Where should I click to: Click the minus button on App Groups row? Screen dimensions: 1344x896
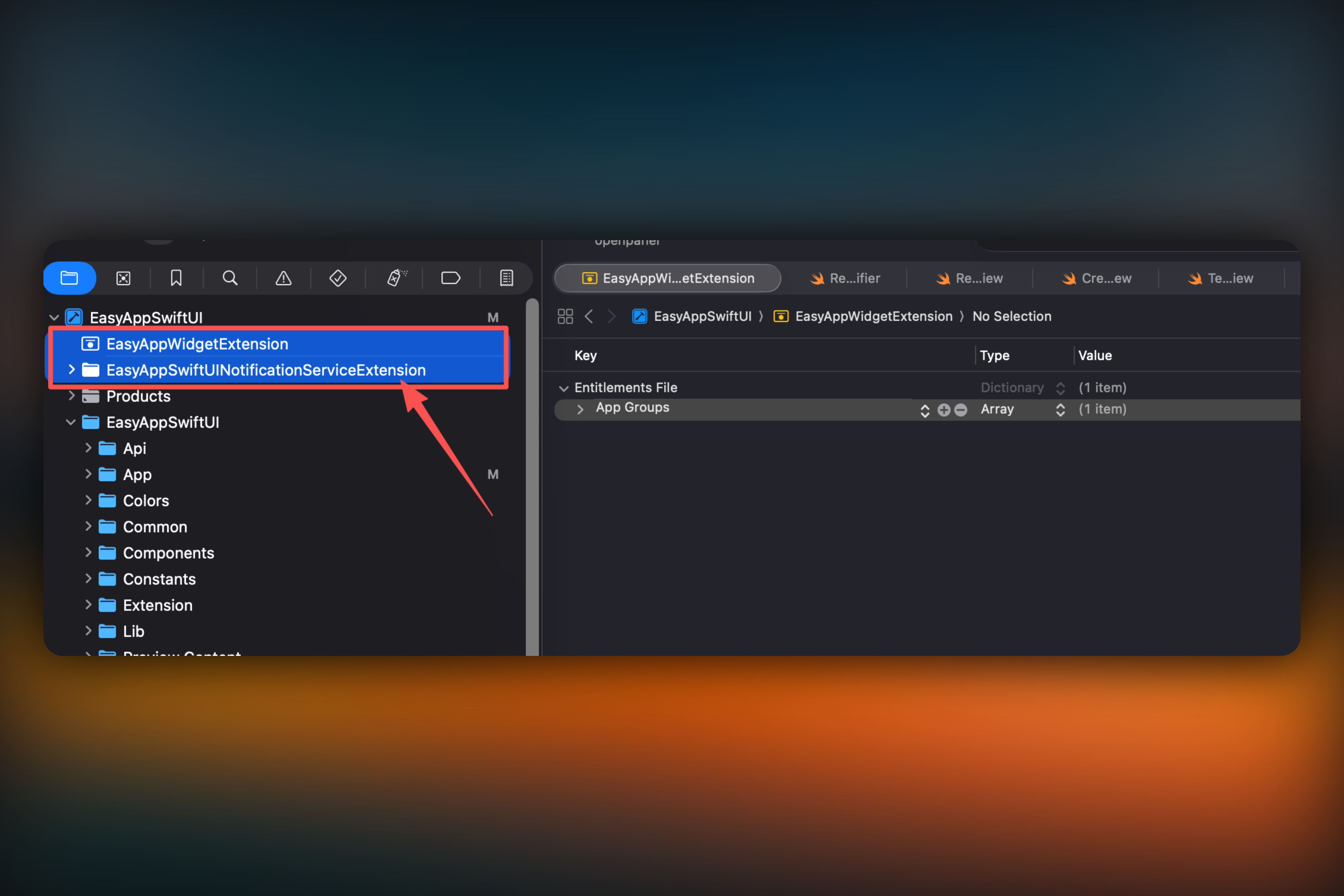[x=961, y=410]
